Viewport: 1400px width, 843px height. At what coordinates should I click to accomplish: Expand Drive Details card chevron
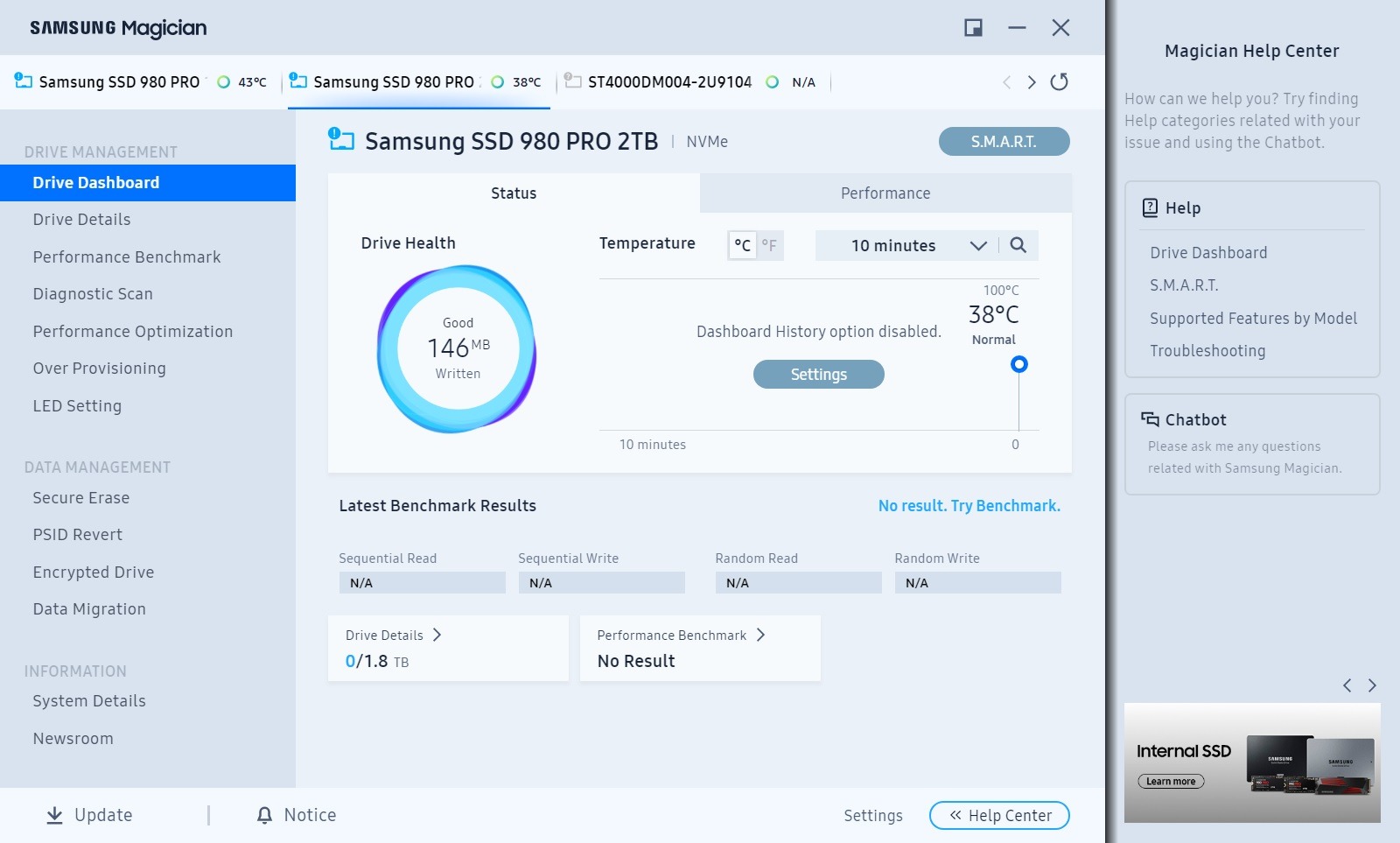coord(437,635)
